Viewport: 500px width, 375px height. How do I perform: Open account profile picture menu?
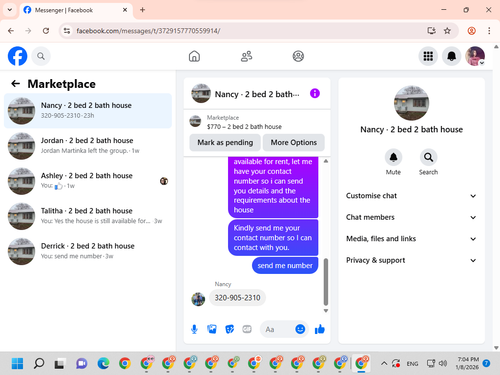475,56
